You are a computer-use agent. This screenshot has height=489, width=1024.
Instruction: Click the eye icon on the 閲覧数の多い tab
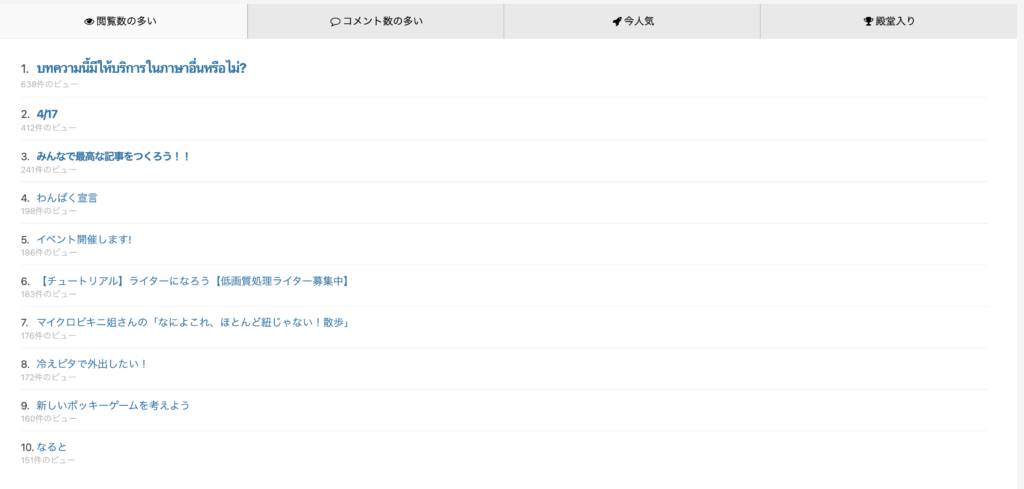click(x=89, y=21)
